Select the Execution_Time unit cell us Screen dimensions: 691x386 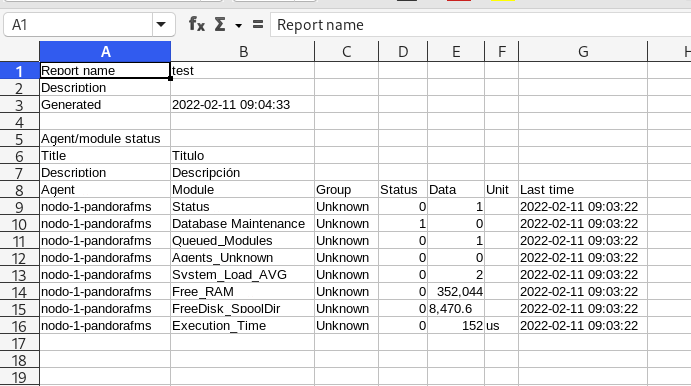pos(502,326)
